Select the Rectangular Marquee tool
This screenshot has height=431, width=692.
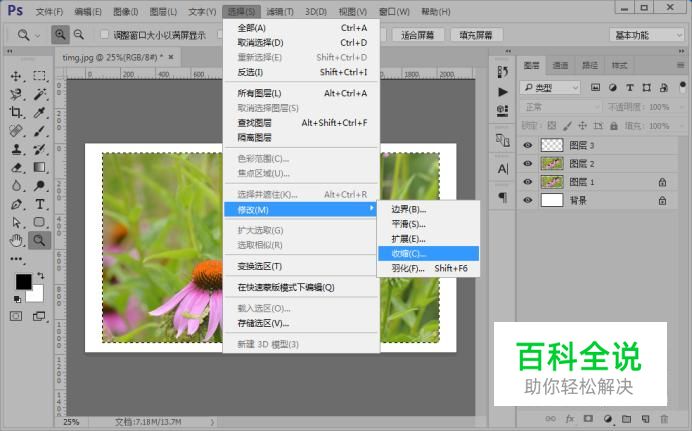tap(39, 76)
